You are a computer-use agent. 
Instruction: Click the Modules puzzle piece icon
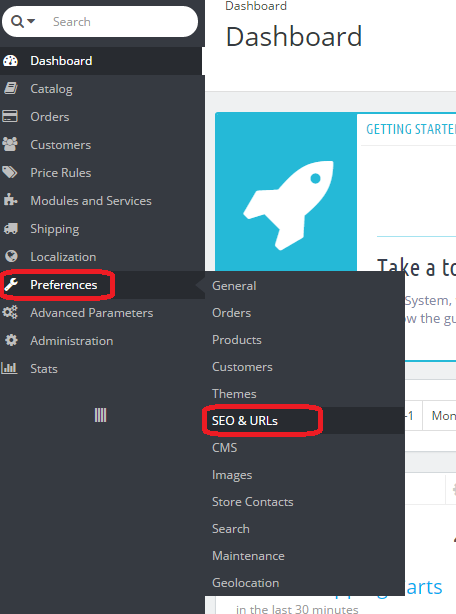pyautogui.click(x=10, y=200)
